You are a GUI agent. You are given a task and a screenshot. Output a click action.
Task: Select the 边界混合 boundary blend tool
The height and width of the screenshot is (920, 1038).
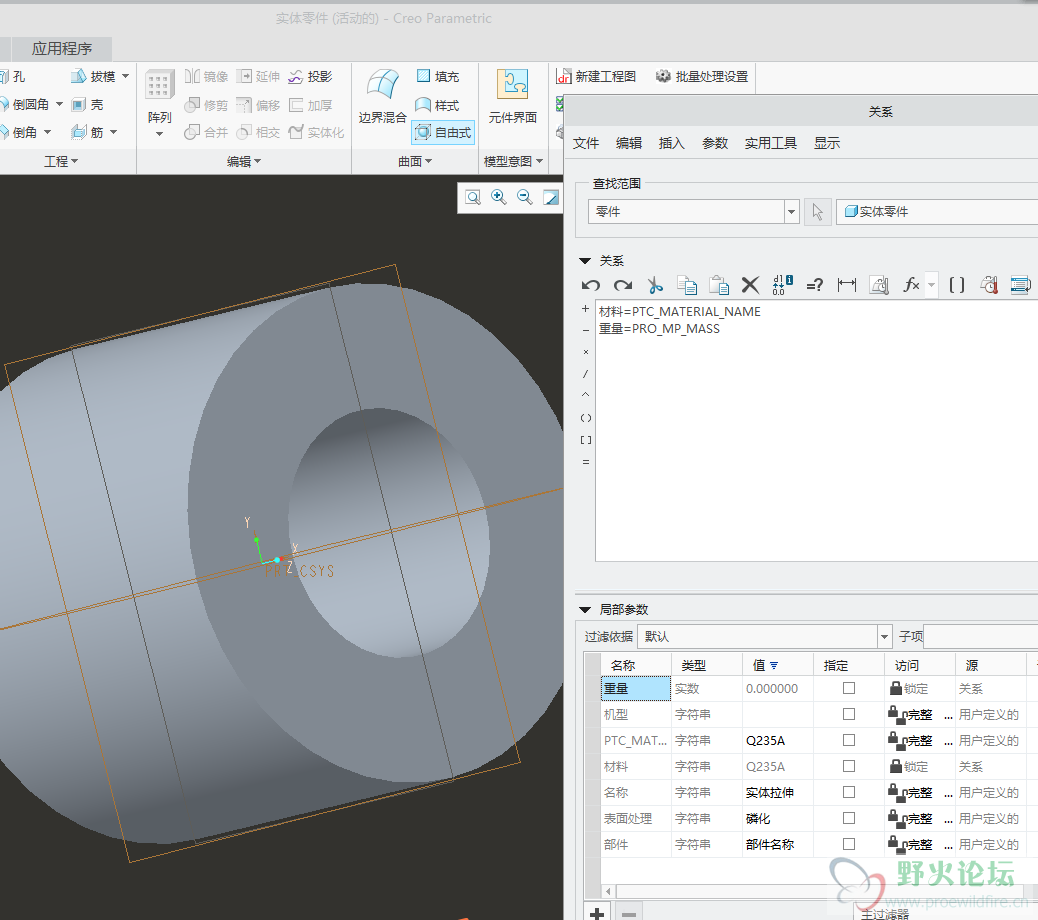[383, 97]
